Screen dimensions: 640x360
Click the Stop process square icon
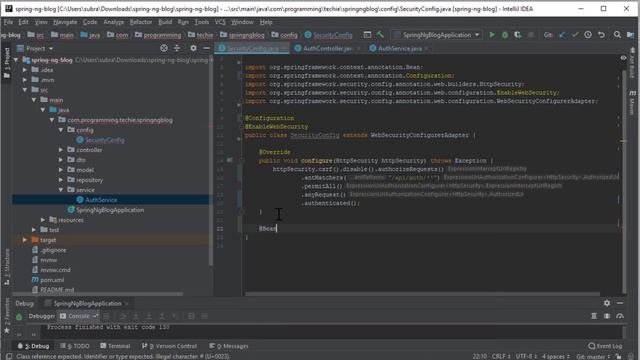pyautogui.click(x=531, y=35)
